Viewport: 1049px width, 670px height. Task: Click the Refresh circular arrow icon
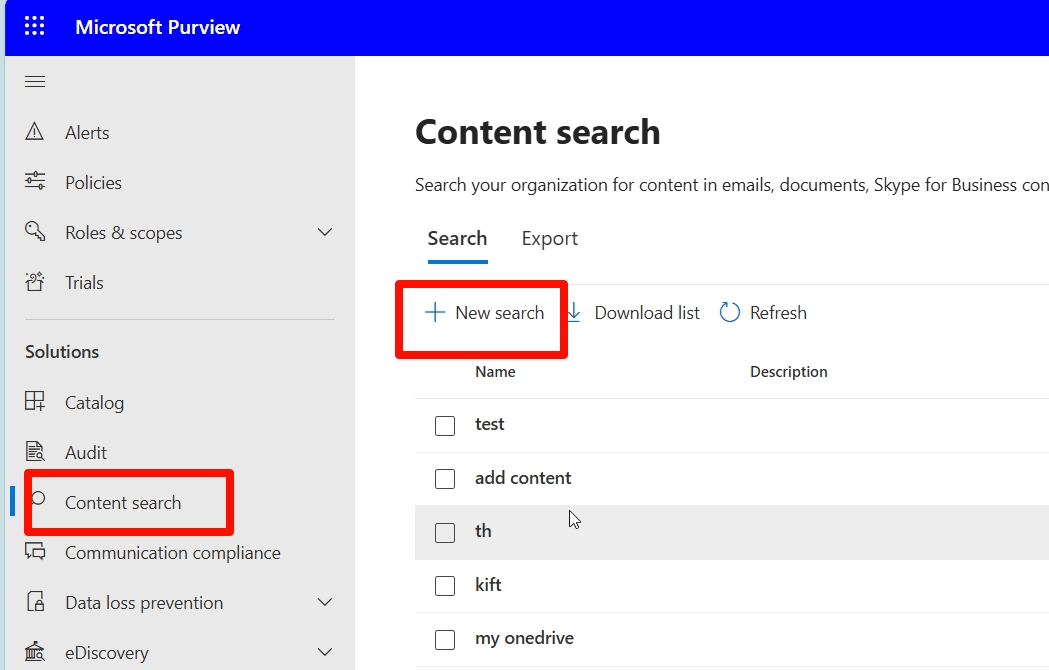[729, 313]
